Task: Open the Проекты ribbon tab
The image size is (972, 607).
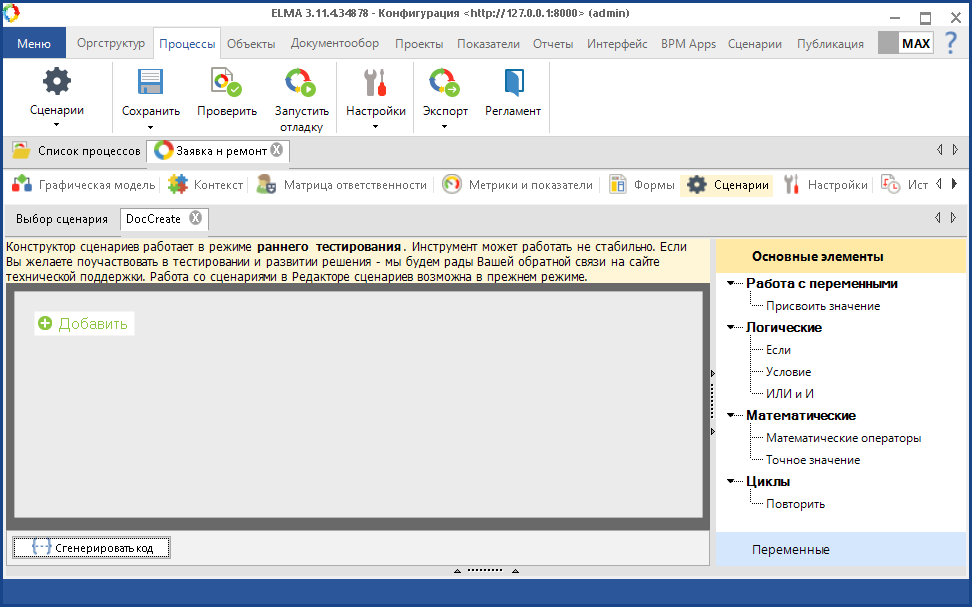Action: [419, 43]
